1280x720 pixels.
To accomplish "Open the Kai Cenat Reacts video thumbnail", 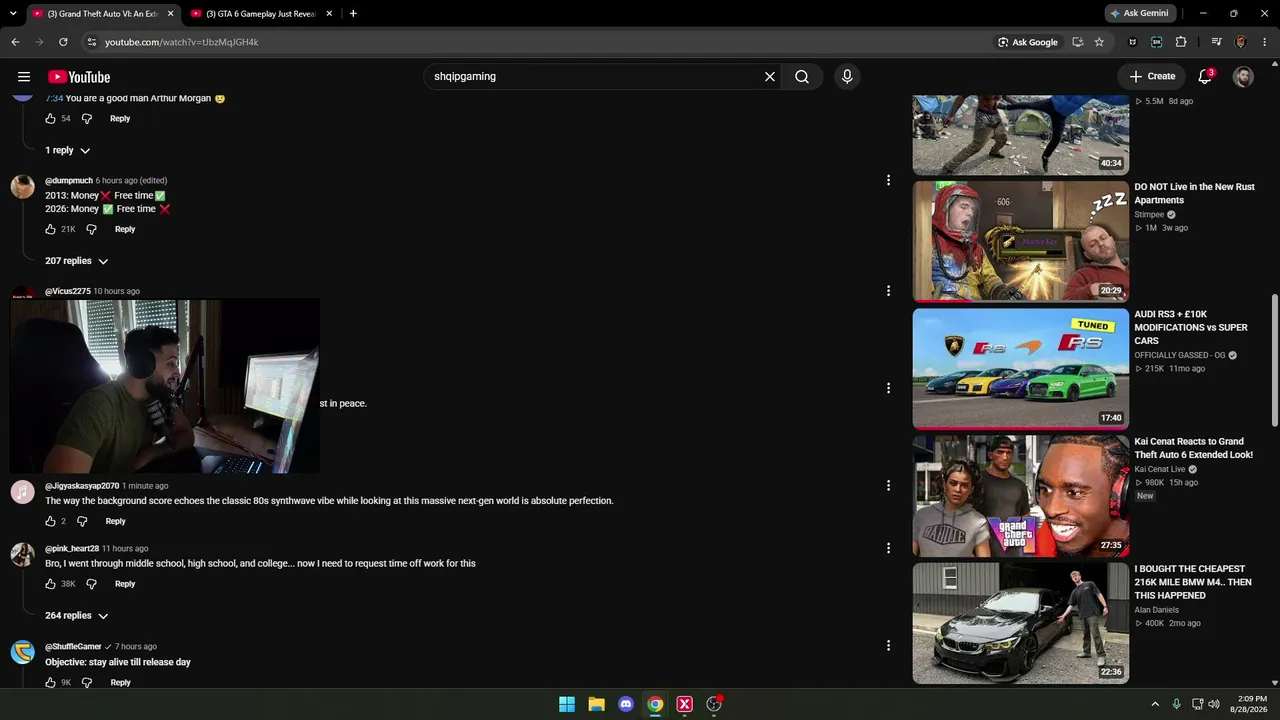I will pyautogui.click(x=1020, y=496).
